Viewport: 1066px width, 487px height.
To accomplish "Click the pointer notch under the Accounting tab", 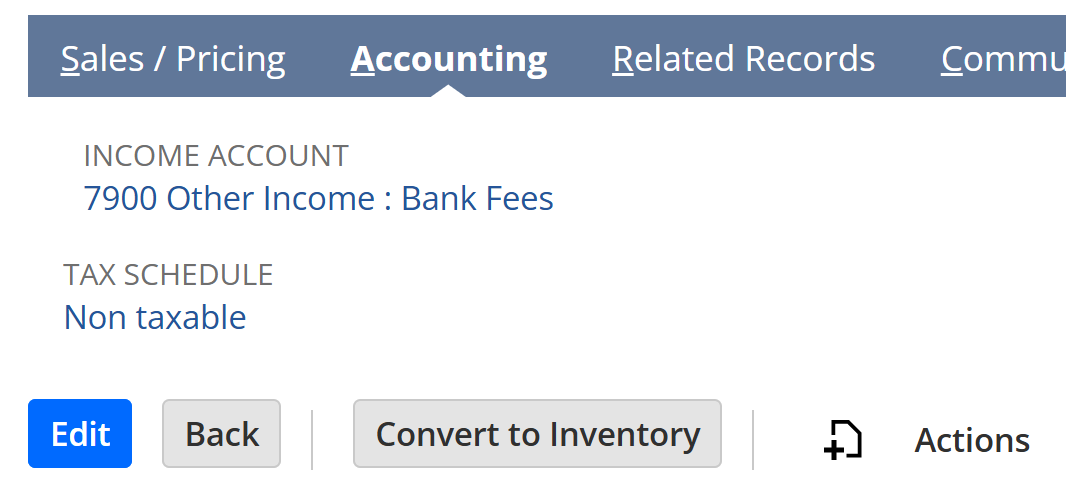I will pos(448,91).
